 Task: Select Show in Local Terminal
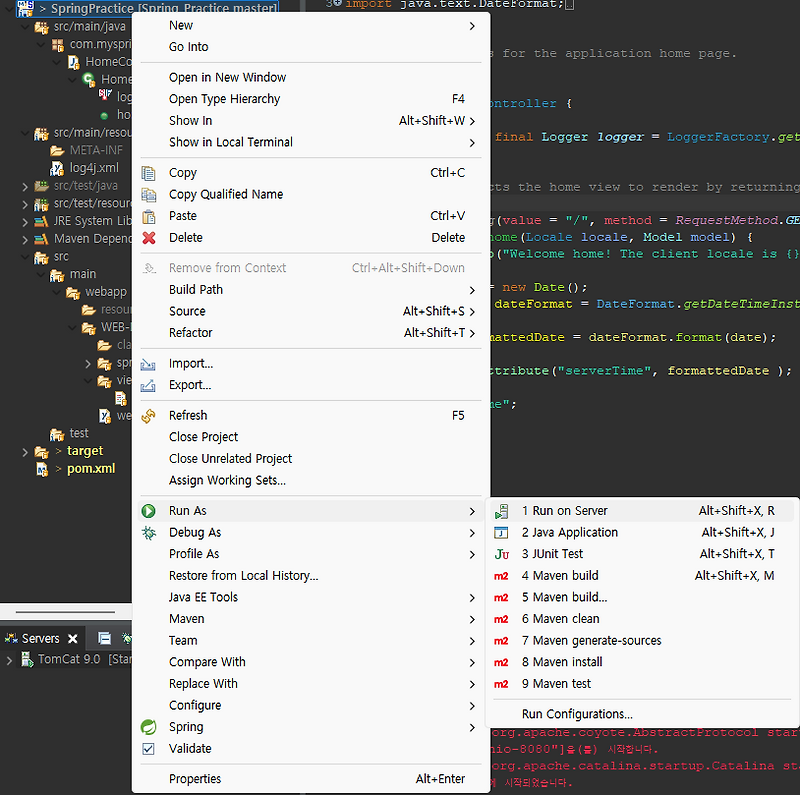[x=311, y=142]
